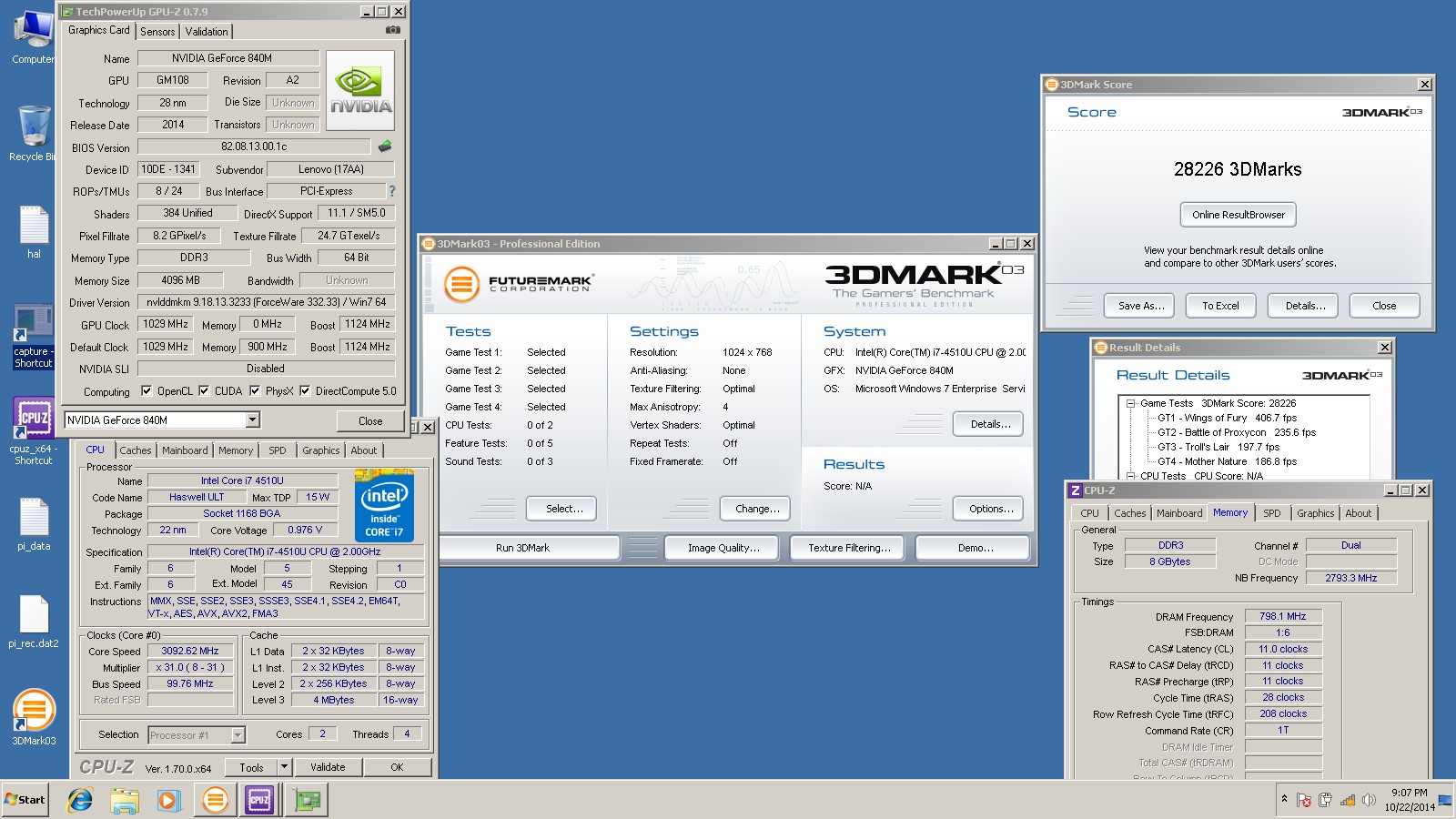Open the Recycle Bin desktop icon
This screenshot has height=819, width=1456.
(x=34, y=134)
